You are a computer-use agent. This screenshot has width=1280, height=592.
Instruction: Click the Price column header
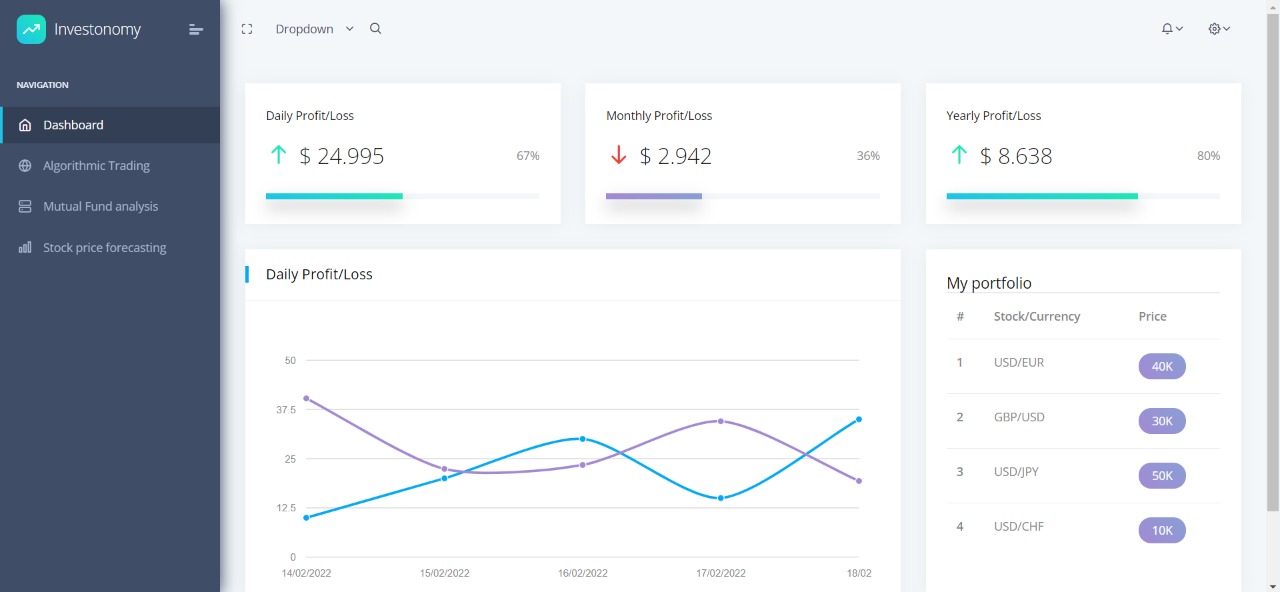1152,316
